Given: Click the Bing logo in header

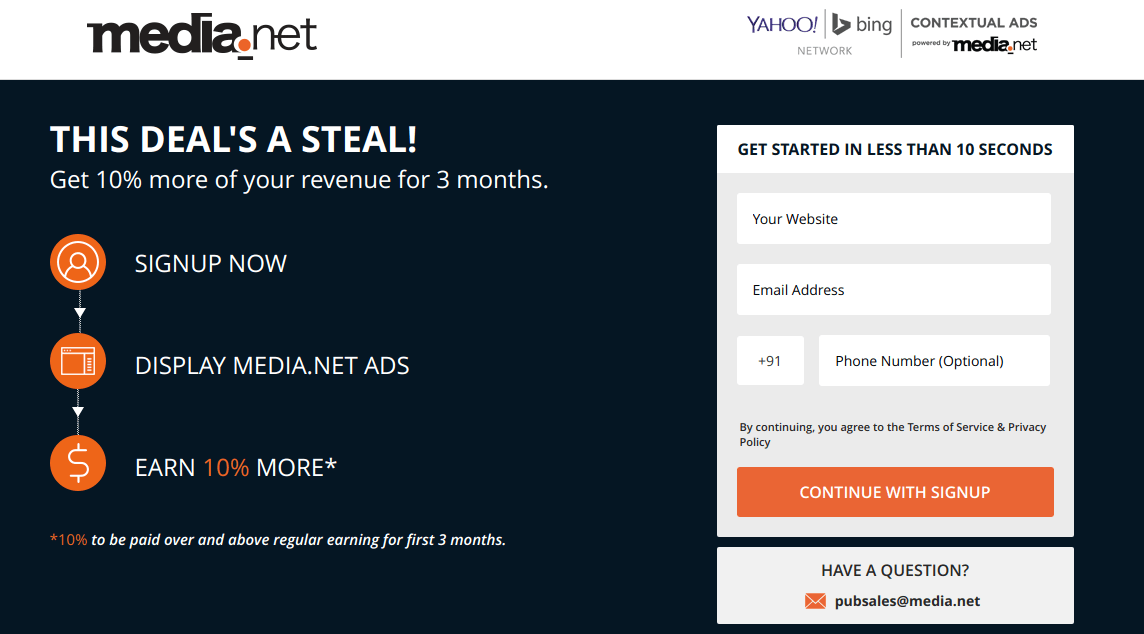Looking at the screenshot, I should pos(862,24).
